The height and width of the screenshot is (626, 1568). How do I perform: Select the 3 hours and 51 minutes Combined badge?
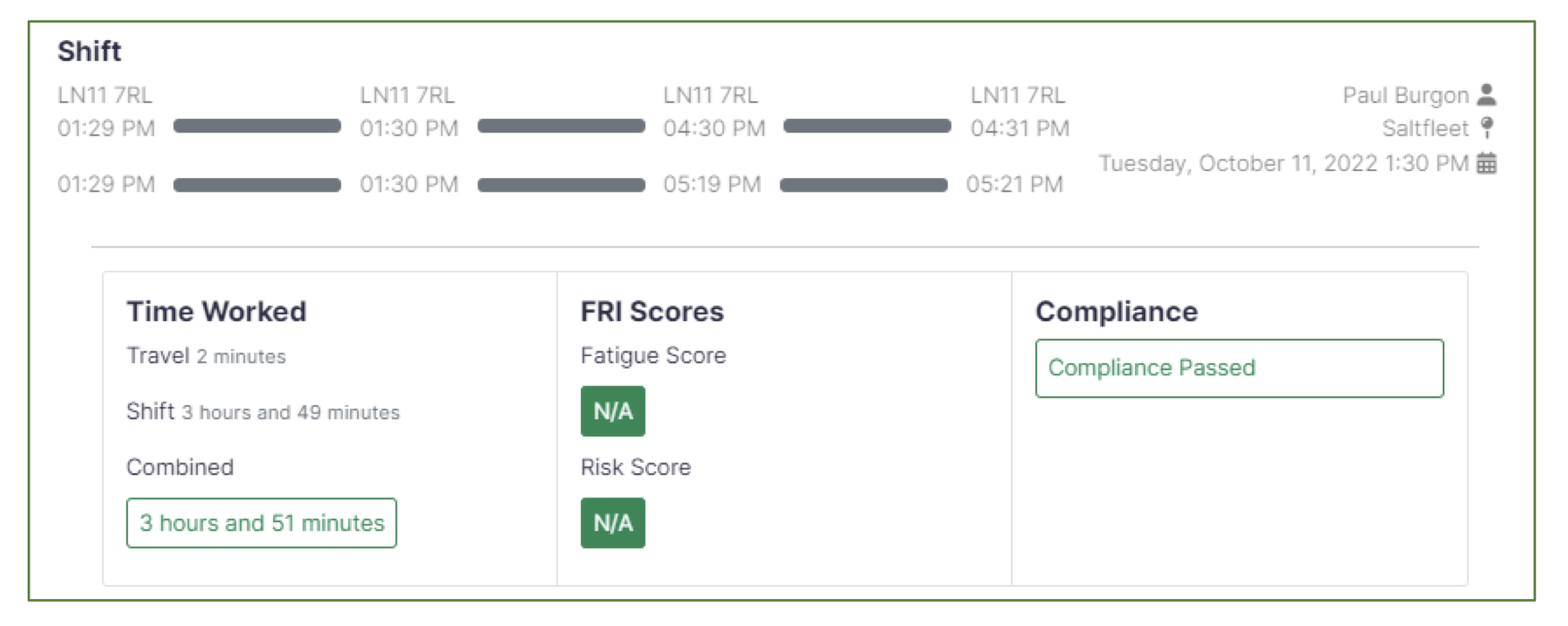[x=261, y=523]
